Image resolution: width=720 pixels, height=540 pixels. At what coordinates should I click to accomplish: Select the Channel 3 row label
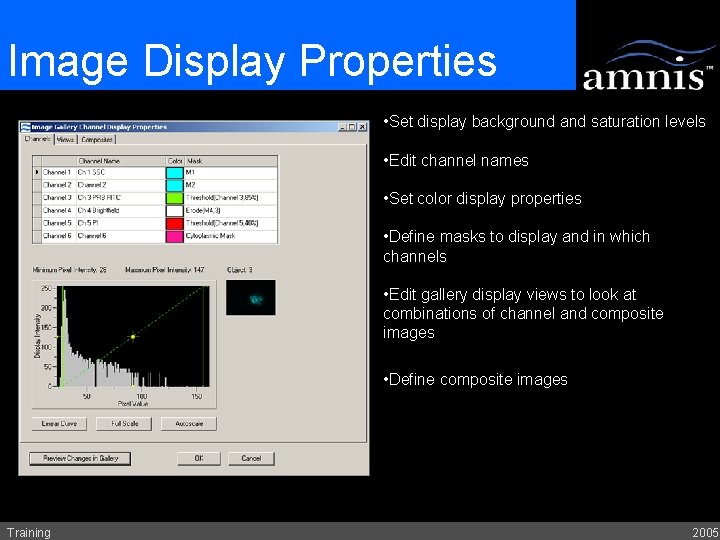click(58, 198)
